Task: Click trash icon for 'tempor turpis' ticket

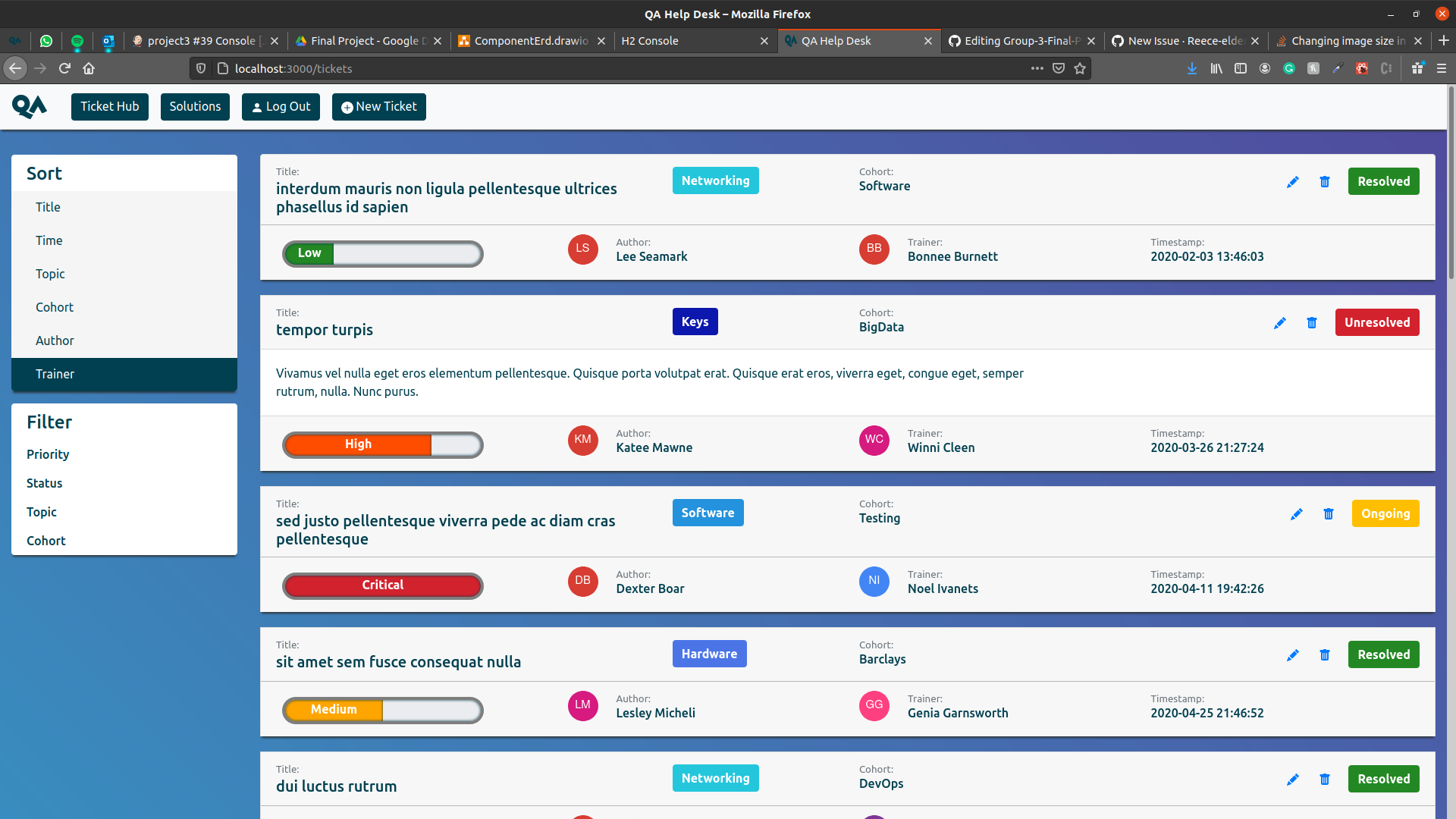Action: tap(1312, 323)
